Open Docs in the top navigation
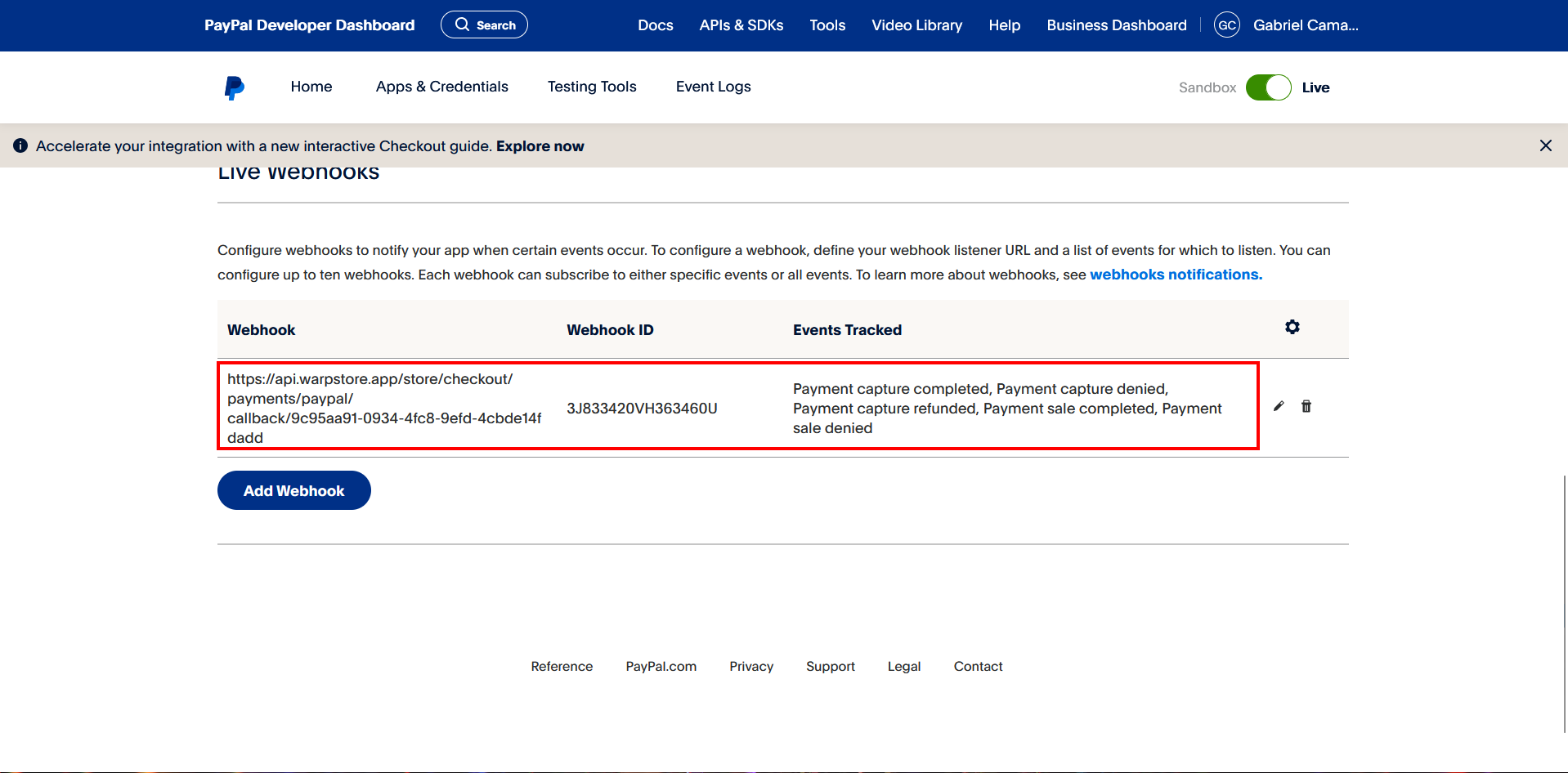 tap(656, 25)
